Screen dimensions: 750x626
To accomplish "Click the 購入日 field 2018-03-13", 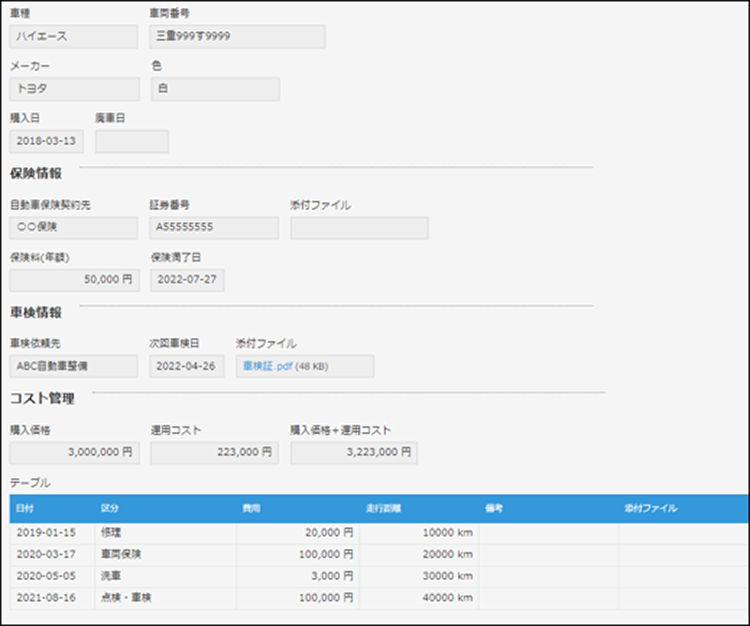I will coord(46,141).
